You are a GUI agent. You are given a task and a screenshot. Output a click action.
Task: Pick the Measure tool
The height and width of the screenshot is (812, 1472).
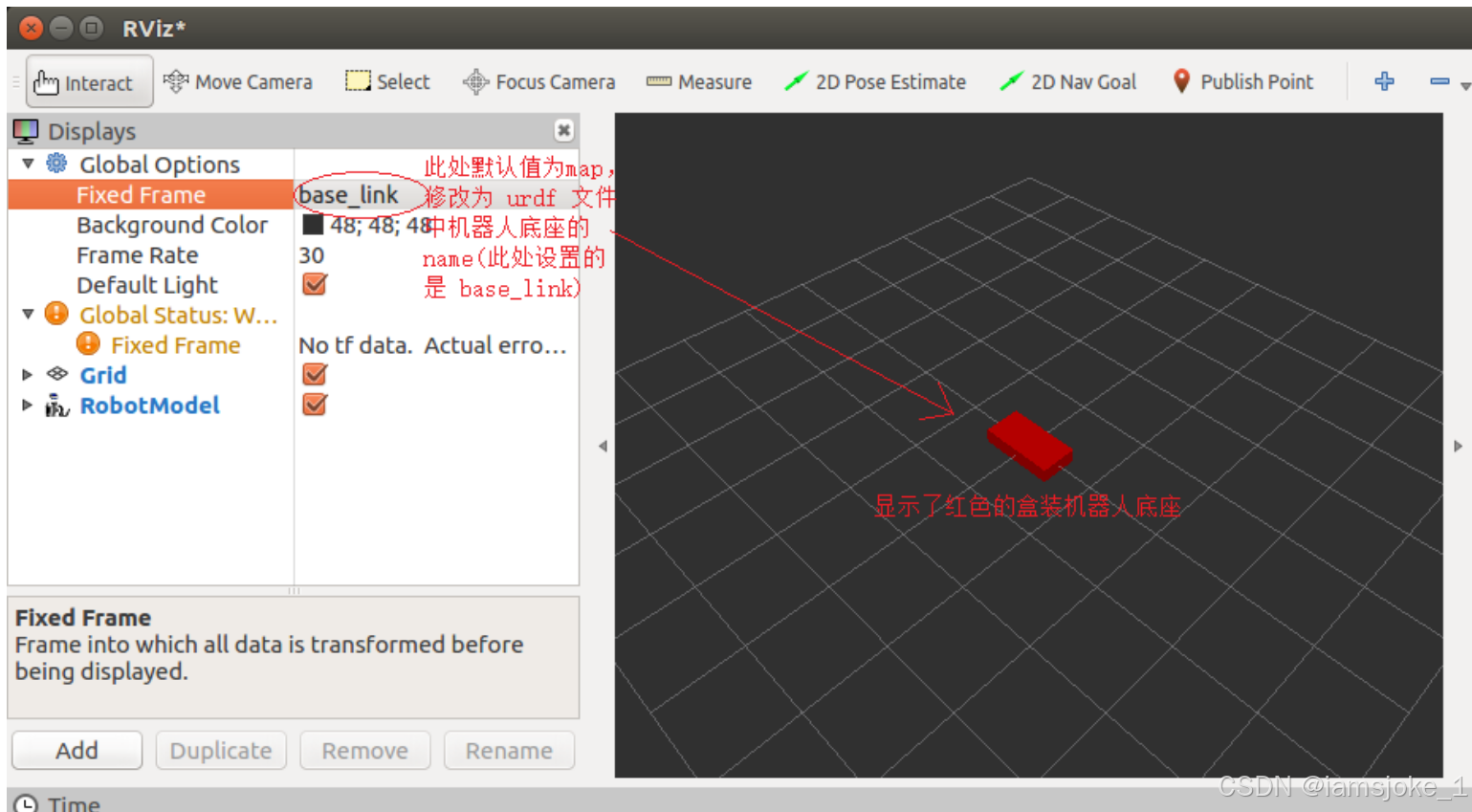699,82
